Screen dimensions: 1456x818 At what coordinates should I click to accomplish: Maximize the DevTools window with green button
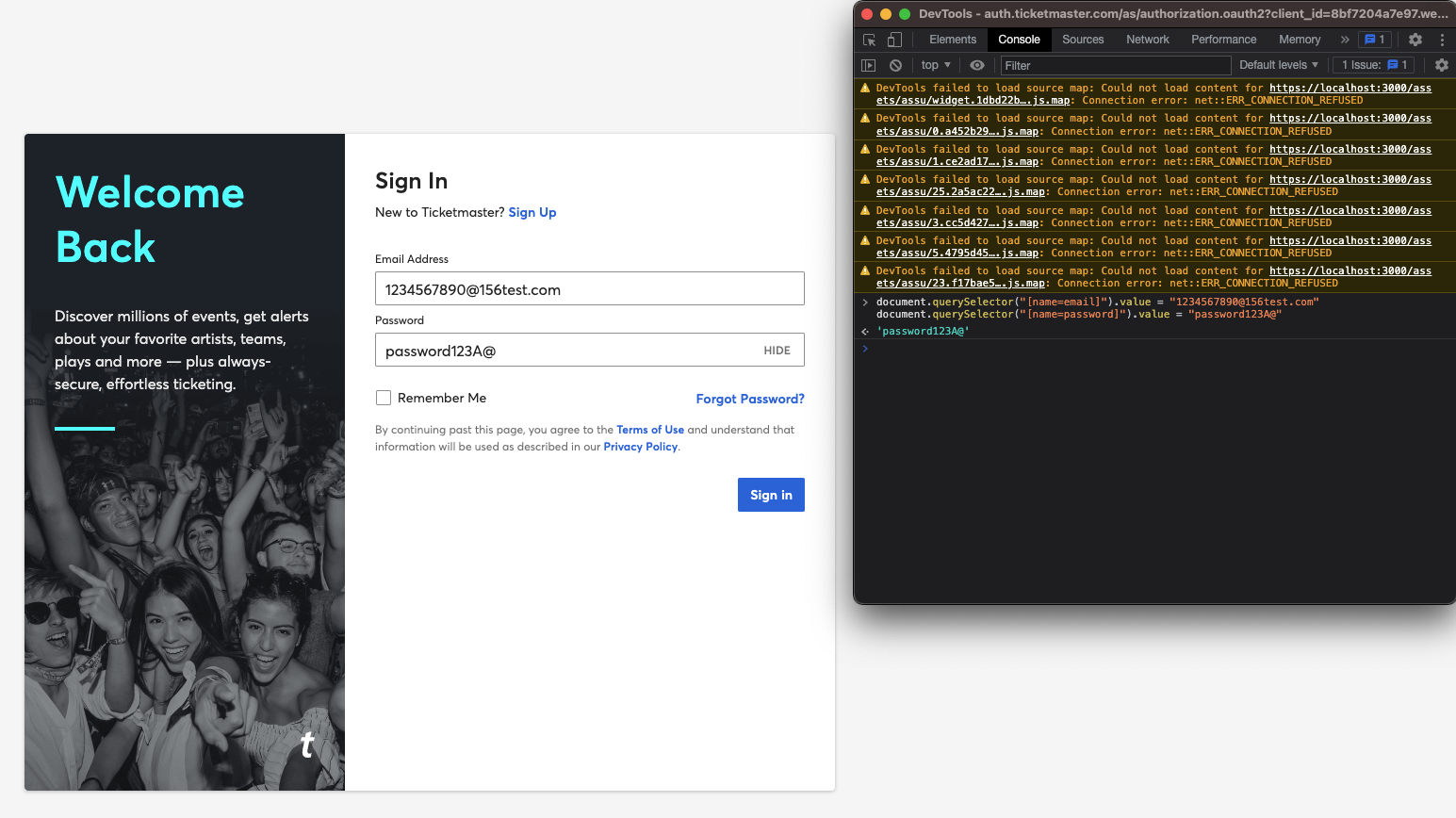coord(905,14)
